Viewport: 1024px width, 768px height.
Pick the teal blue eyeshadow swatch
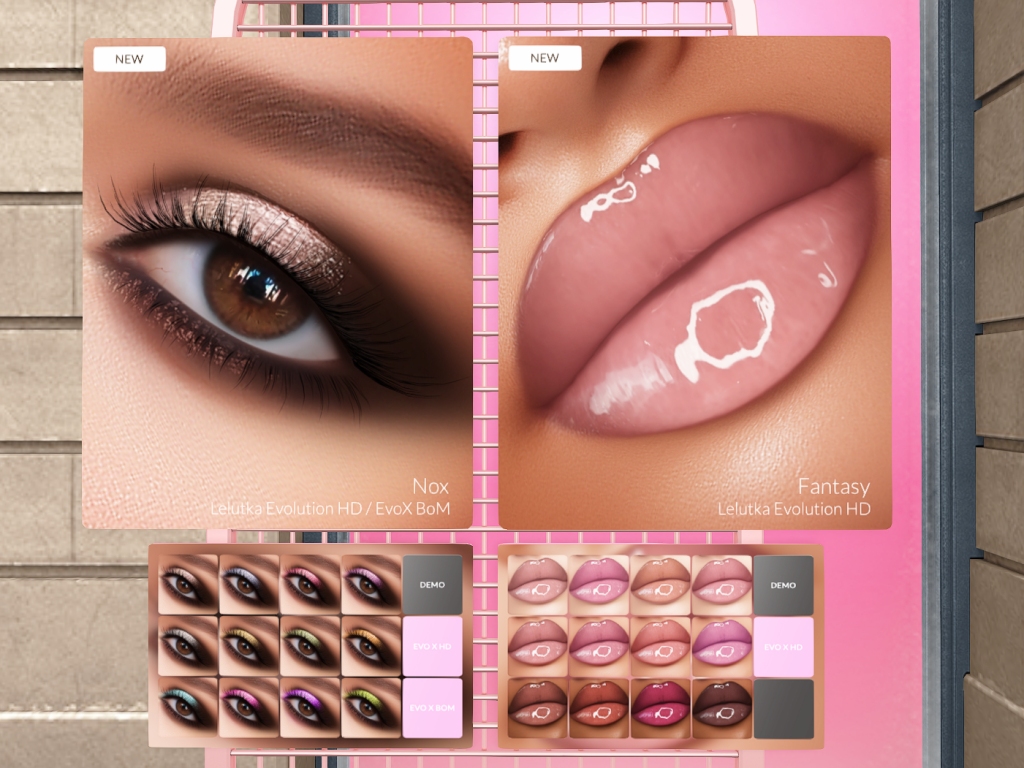pyautogui.click(x=188, y=708)
